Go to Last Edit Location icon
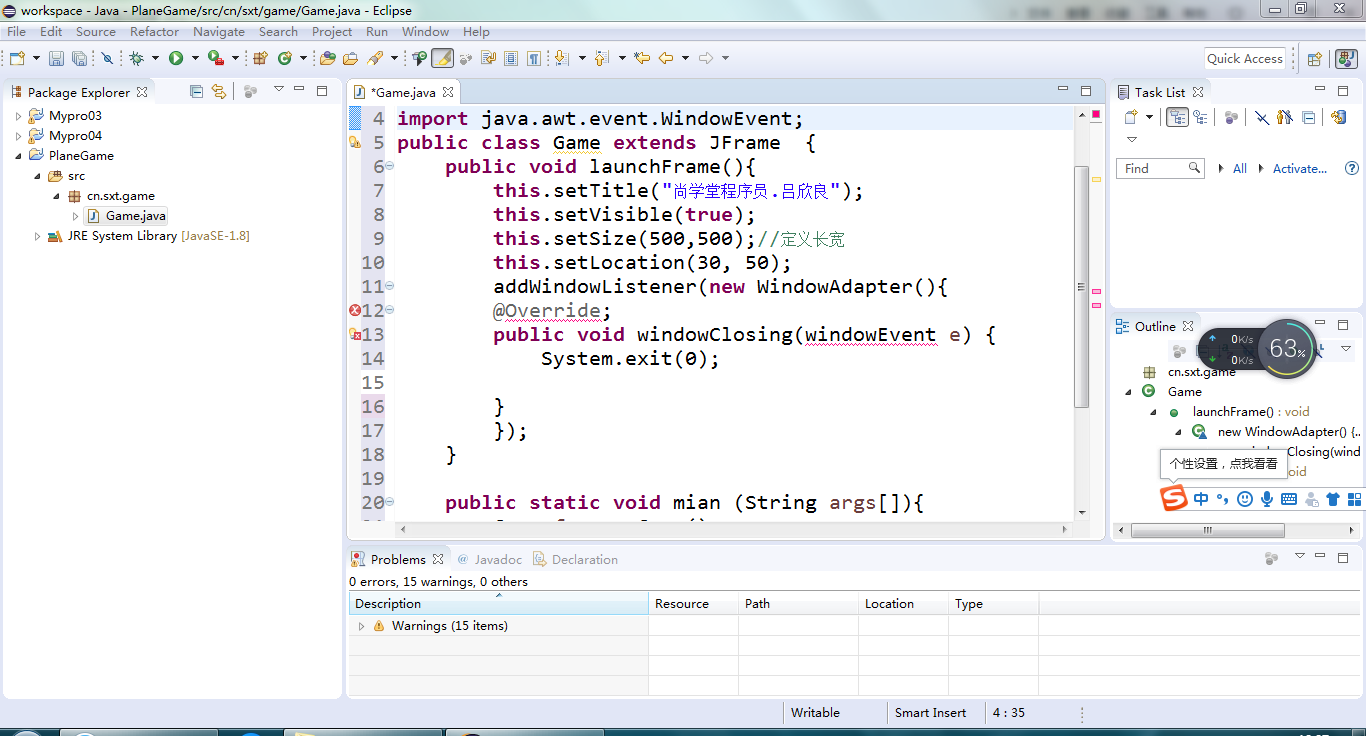The height and width of the screenshot is (736, 1366). coord(642,58)
